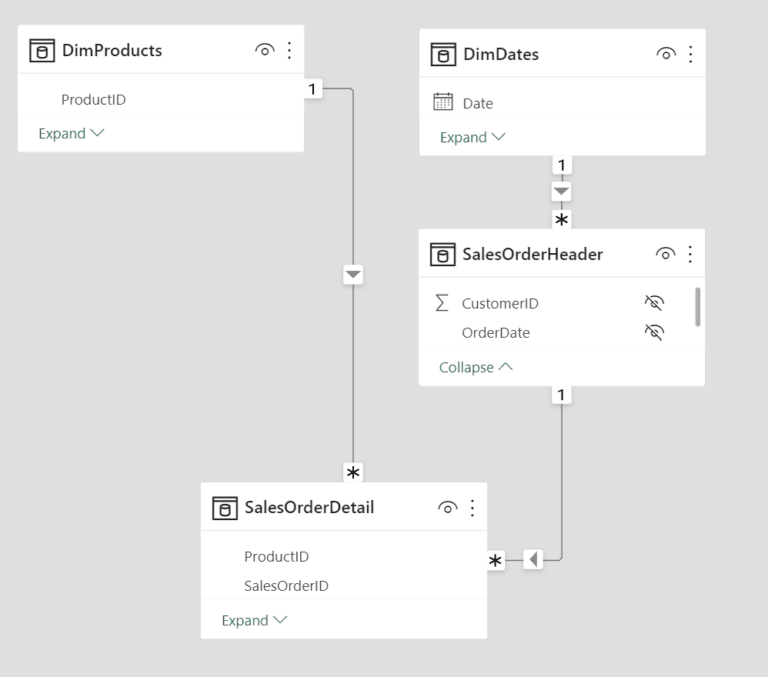Viewport: 768px width, 677px height.
Task: Click the DimDates table title
Action: 501,54
